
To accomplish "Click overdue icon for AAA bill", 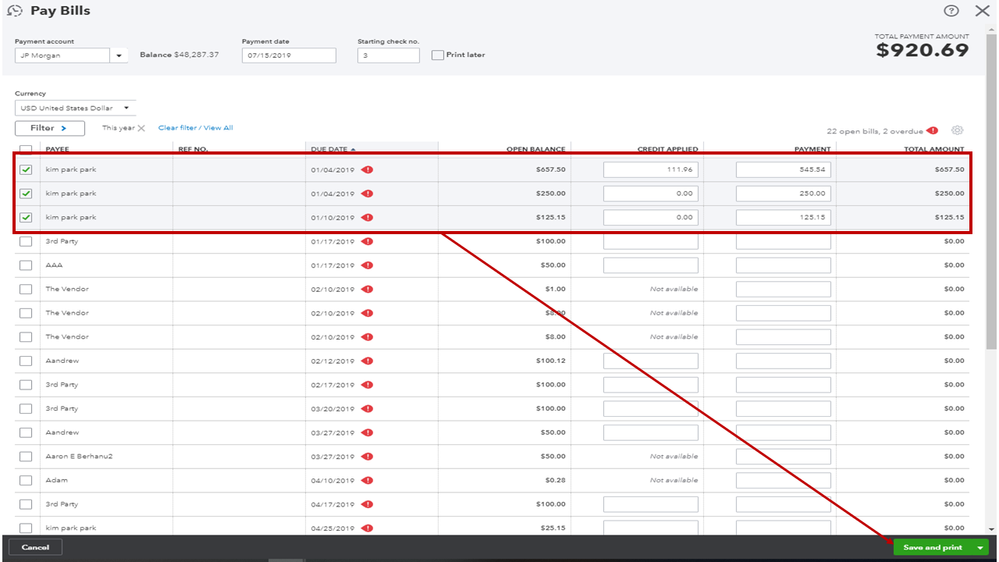I will [x=368, y=265].
